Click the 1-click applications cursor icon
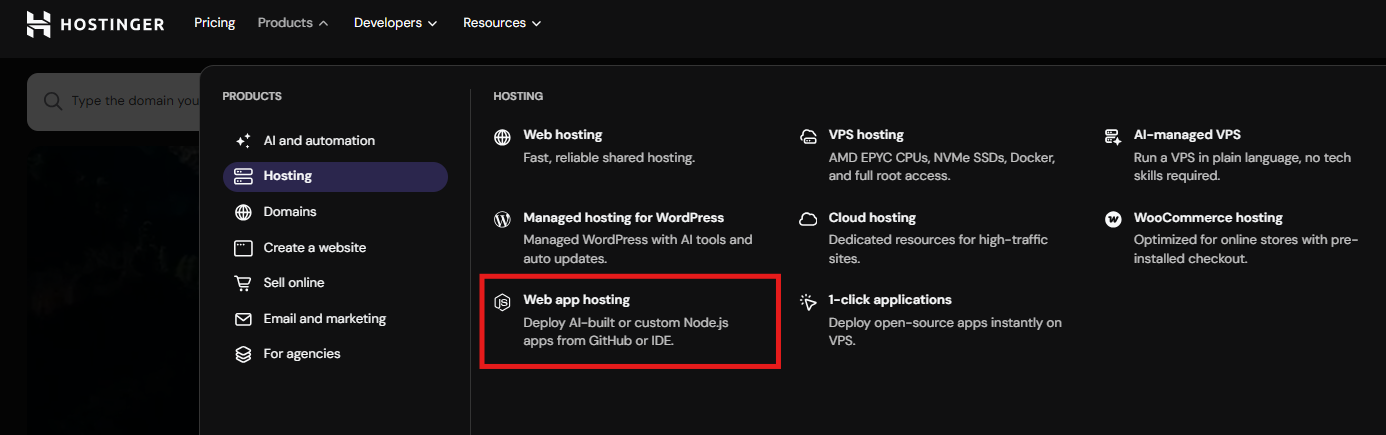 coord(809,301)
